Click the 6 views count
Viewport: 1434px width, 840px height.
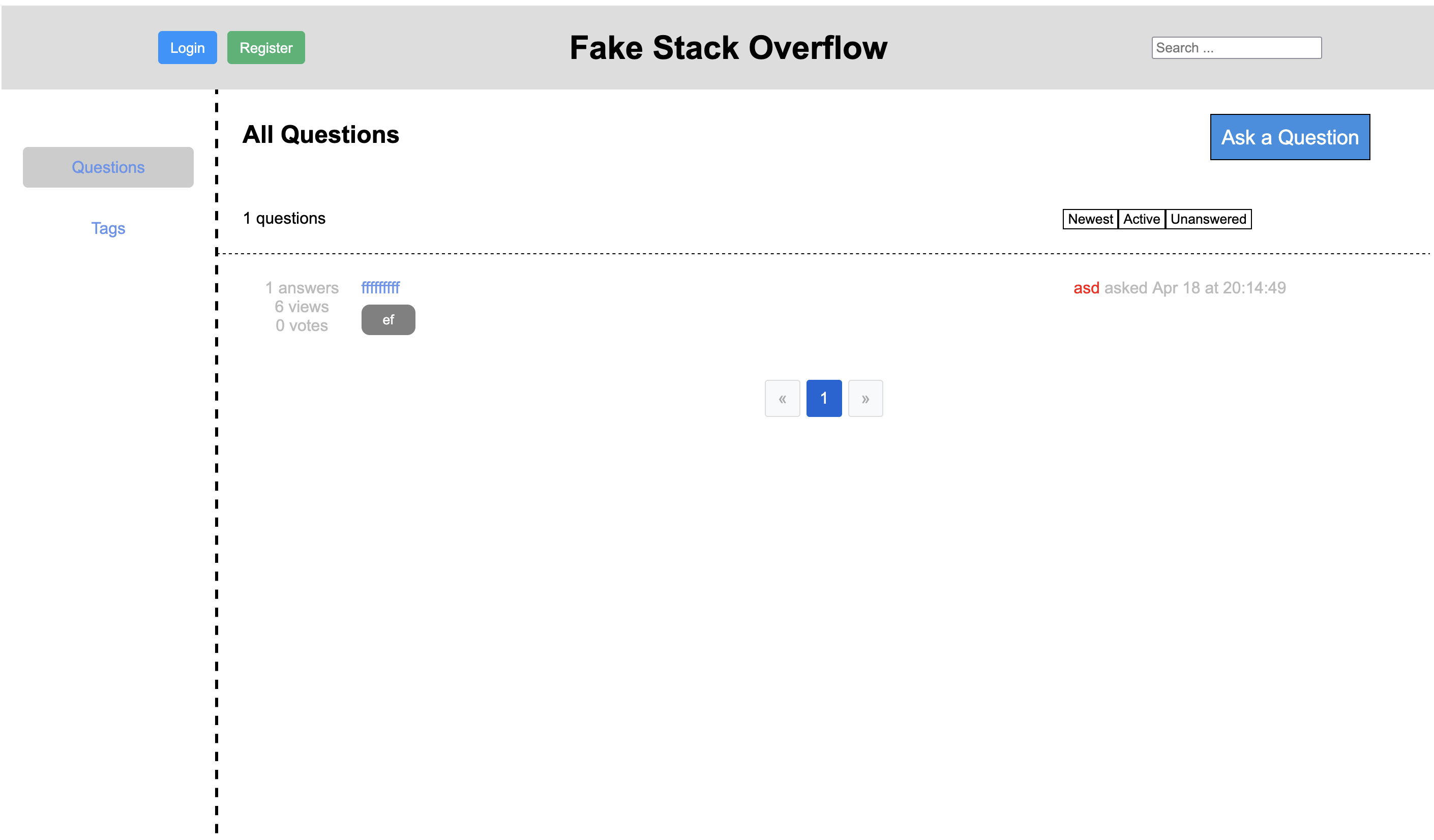point(302,307)
